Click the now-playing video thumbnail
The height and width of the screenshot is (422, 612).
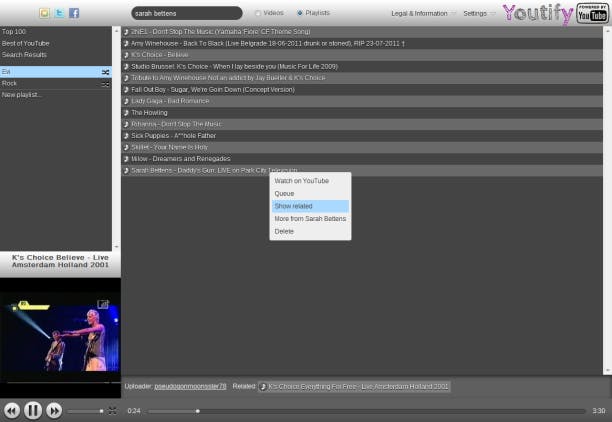(x=60, y=338)
